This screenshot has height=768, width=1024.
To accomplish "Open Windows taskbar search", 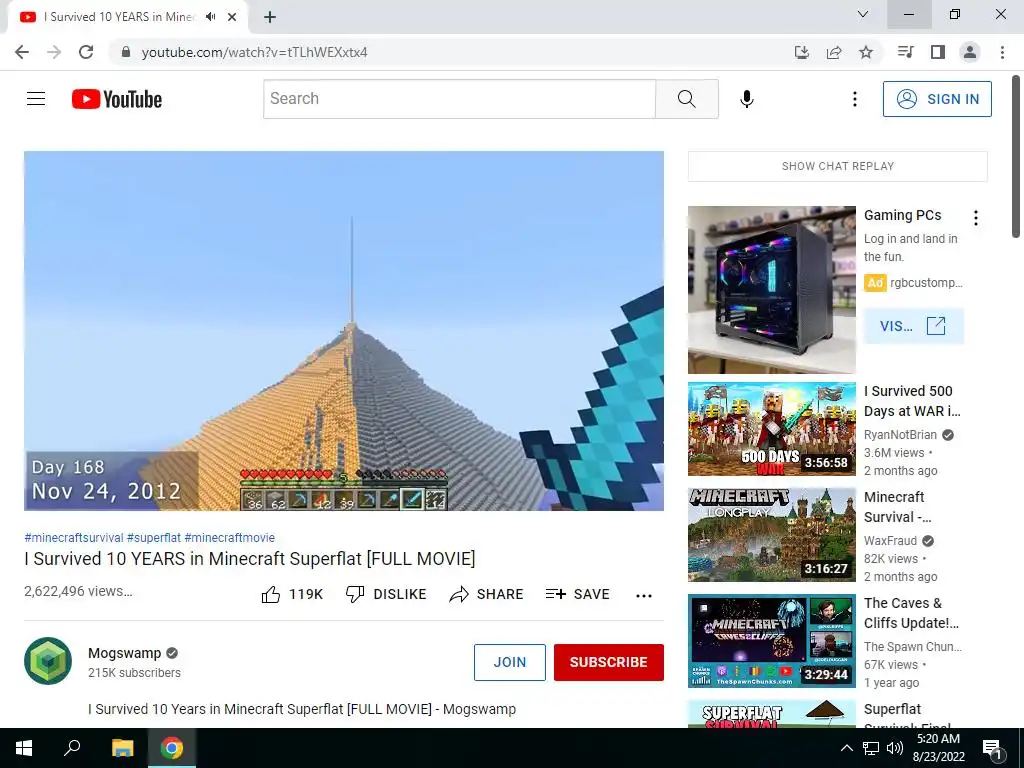I will (72, 748).
